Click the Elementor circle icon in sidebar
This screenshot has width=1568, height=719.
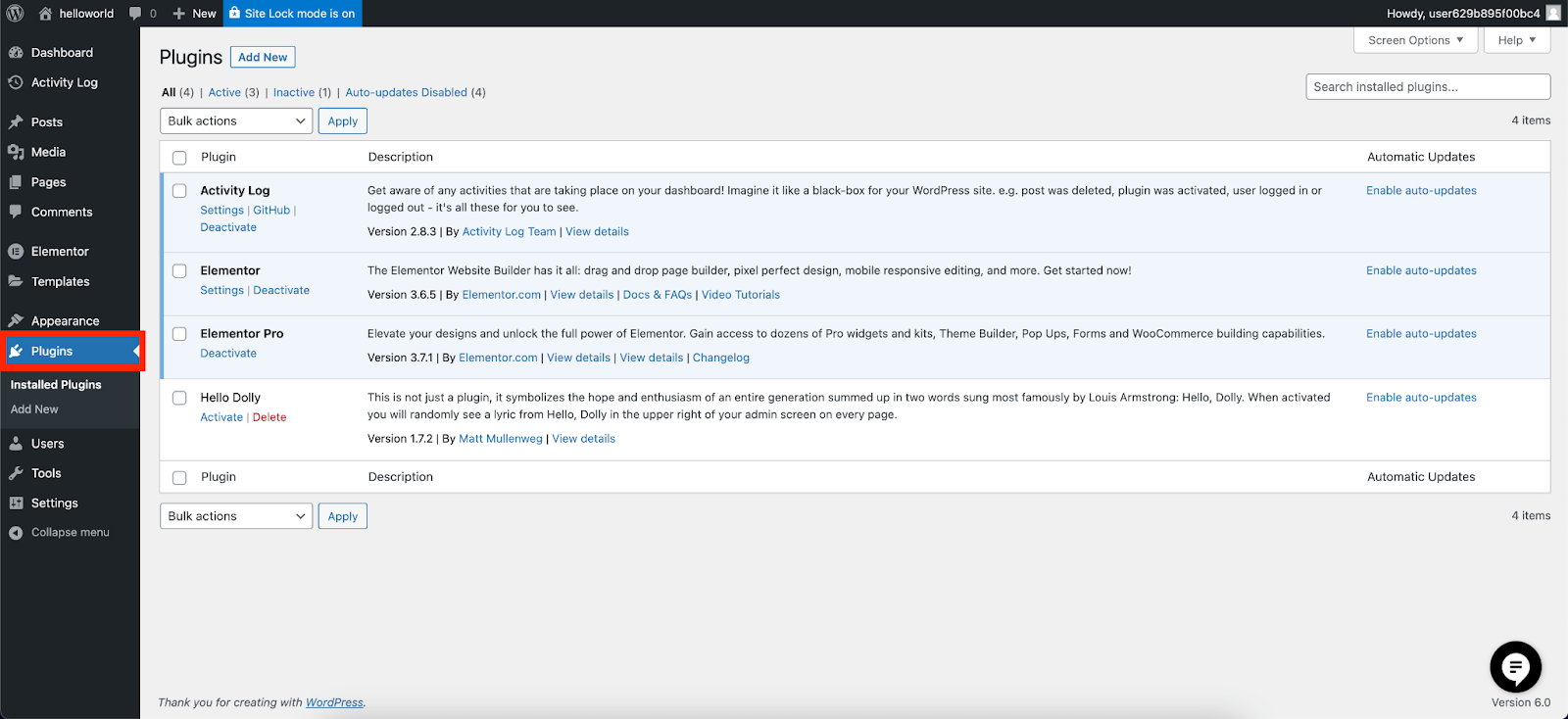(x=16, y=252)
